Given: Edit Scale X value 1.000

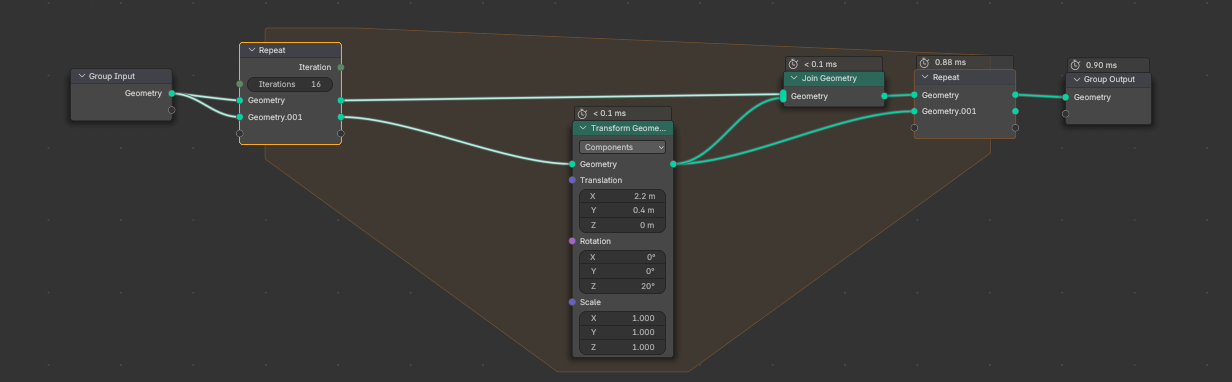Looking at the screenshot, I should 623,318.
